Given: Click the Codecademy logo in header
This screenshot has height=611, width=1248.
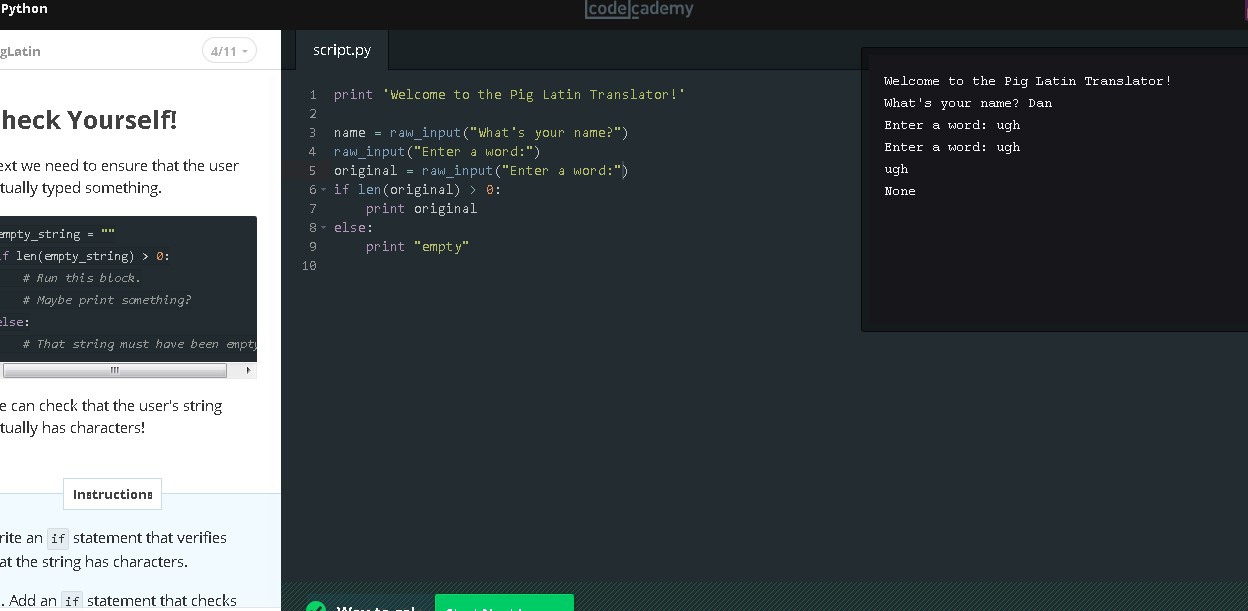Looking at the screenshot, I should coord(639,10).
